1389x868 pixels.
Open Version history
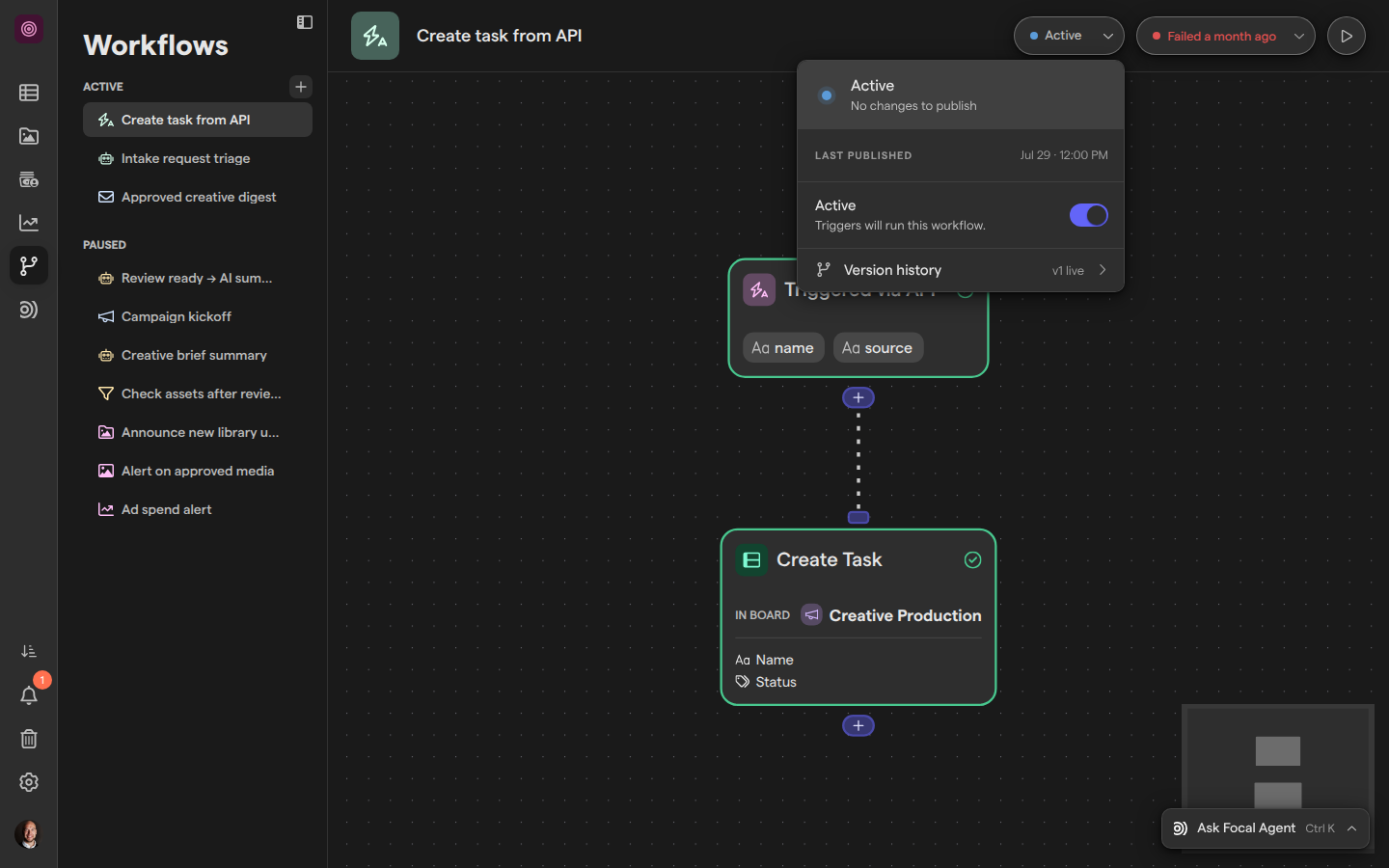961,270
